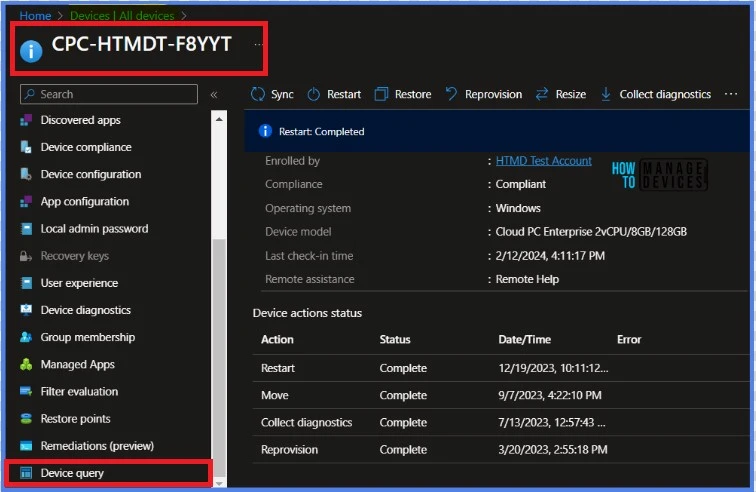756x492 pixels.
Task: Click the Collect diagnostics download icon
Action: tap(606, 94)
